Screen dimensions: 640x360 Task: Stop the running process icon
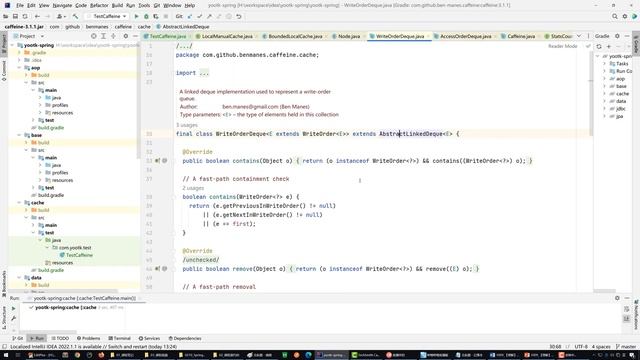point(166,16)
